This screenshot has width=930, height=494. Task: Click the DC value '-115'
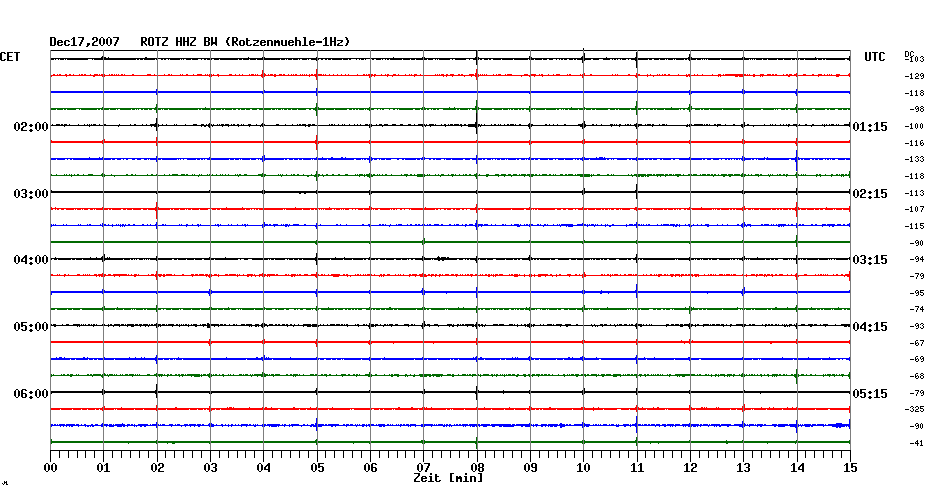(914, 227)
